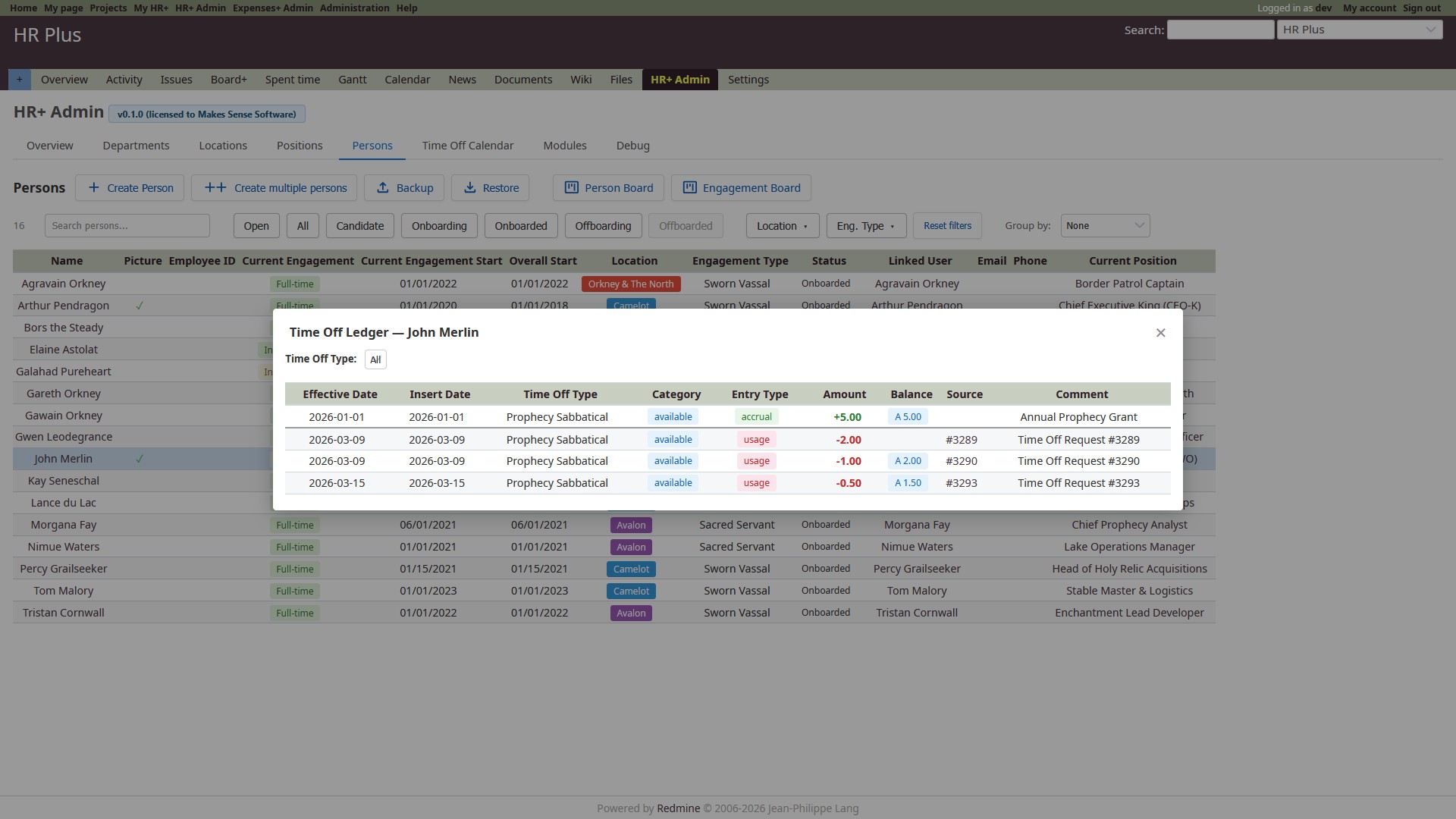
Task: Toggle the Onboarded status filter
Action: pos(520,226)
